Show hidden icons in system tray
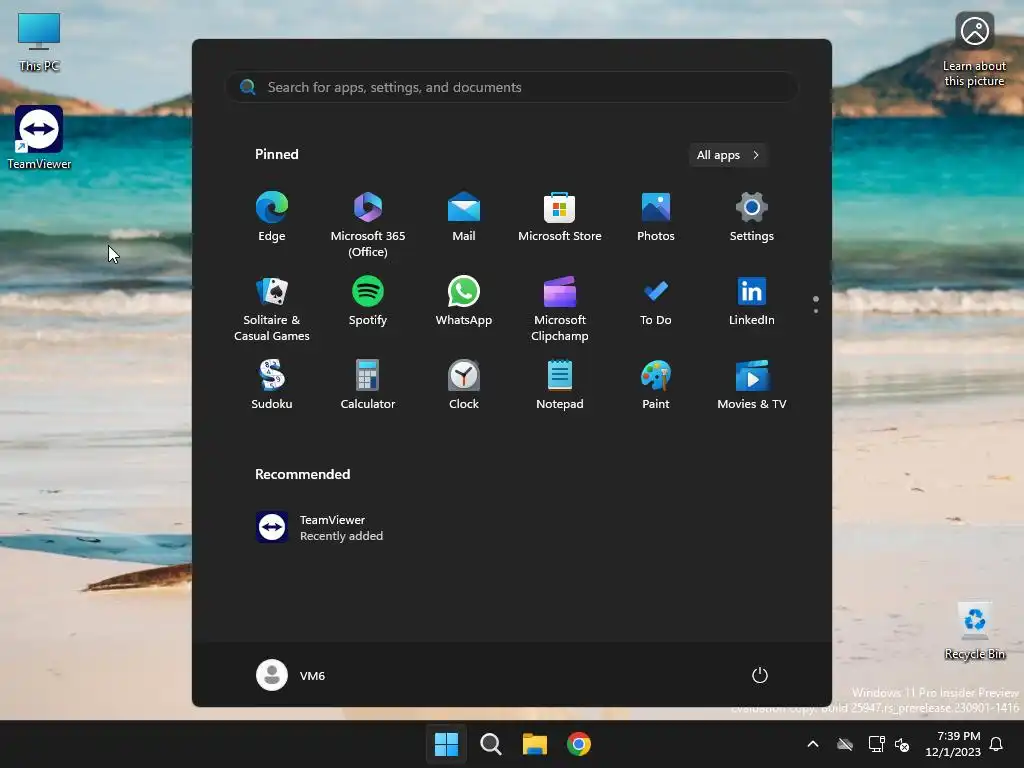The height and width of the screenshot is (768, 1024). coord(813,744)
